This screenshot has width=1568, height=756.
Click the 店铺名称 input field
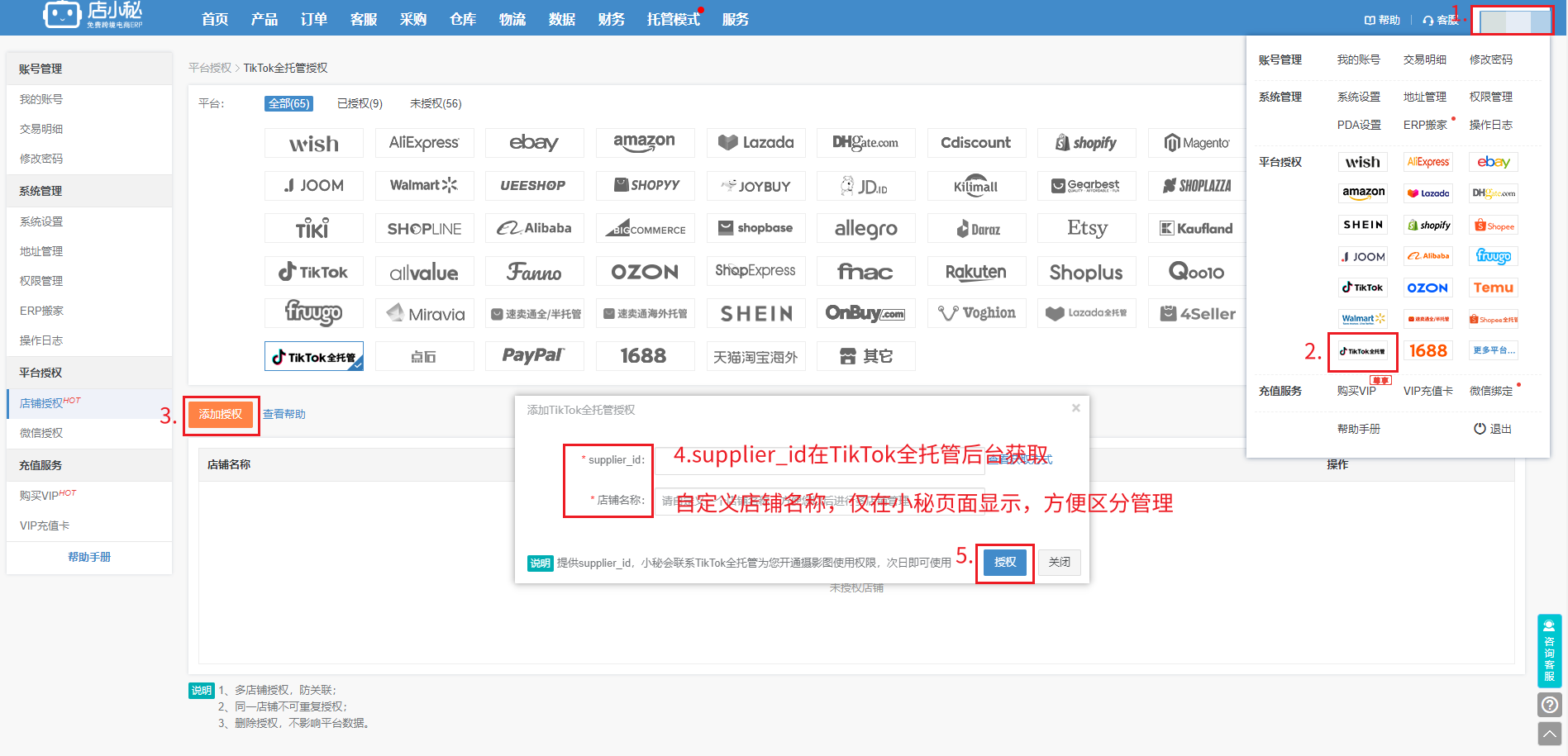[819, 501]
